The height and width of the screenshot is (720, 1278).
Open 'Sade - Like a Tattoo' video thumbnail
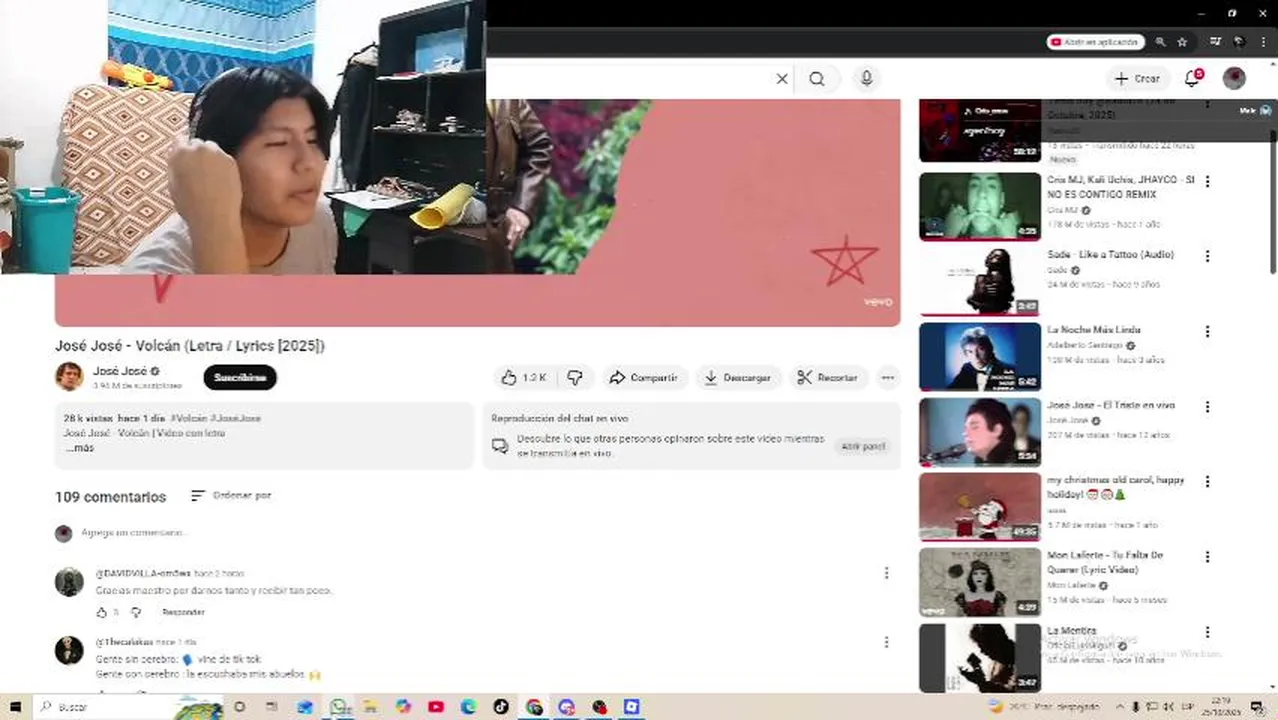tap(980, 281)
